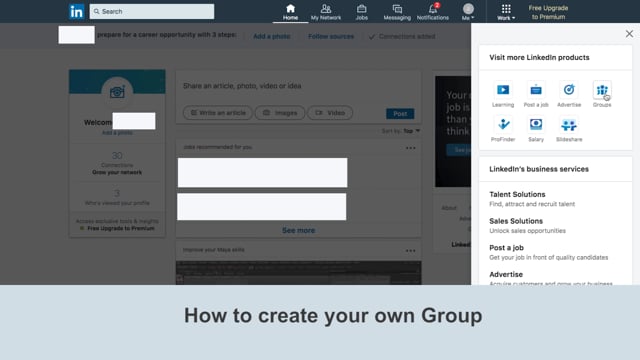Screen dimensions: 640x360
Task: Open the Sort by Top dropdown
Action: point(401,131)
